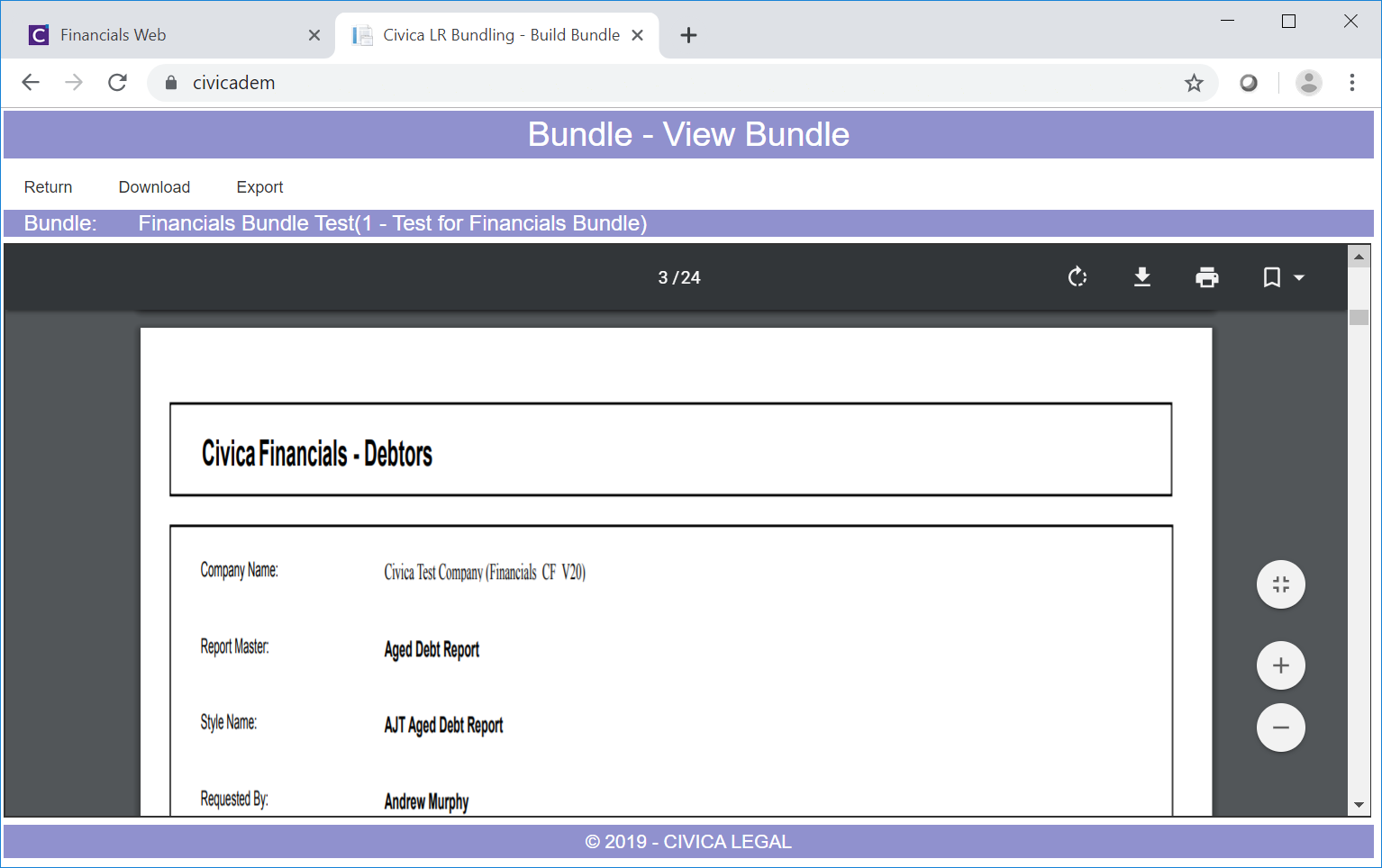1382x868 pixels.
Task: Click the 'Civica Financials - Debtors' heading
Action: tap(317, 454)
